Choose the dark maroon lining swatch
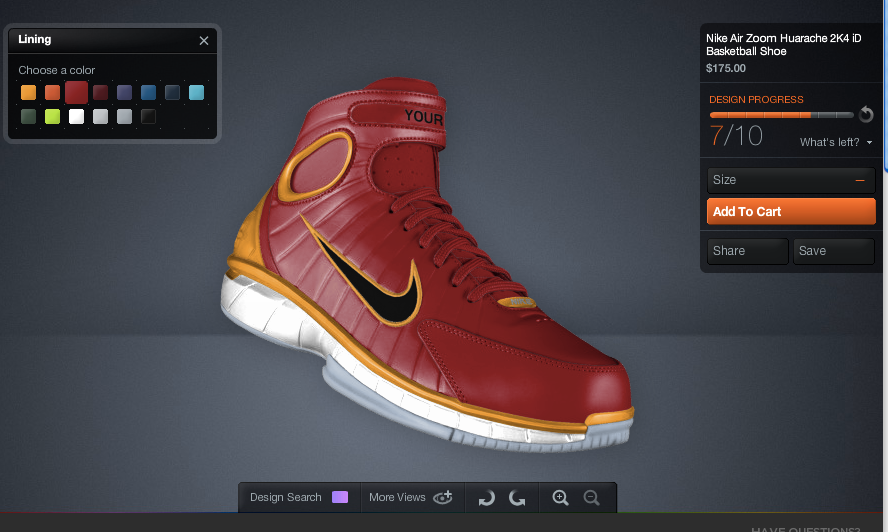888x532 pixels. pyautogui.click(x=100, y=92)
